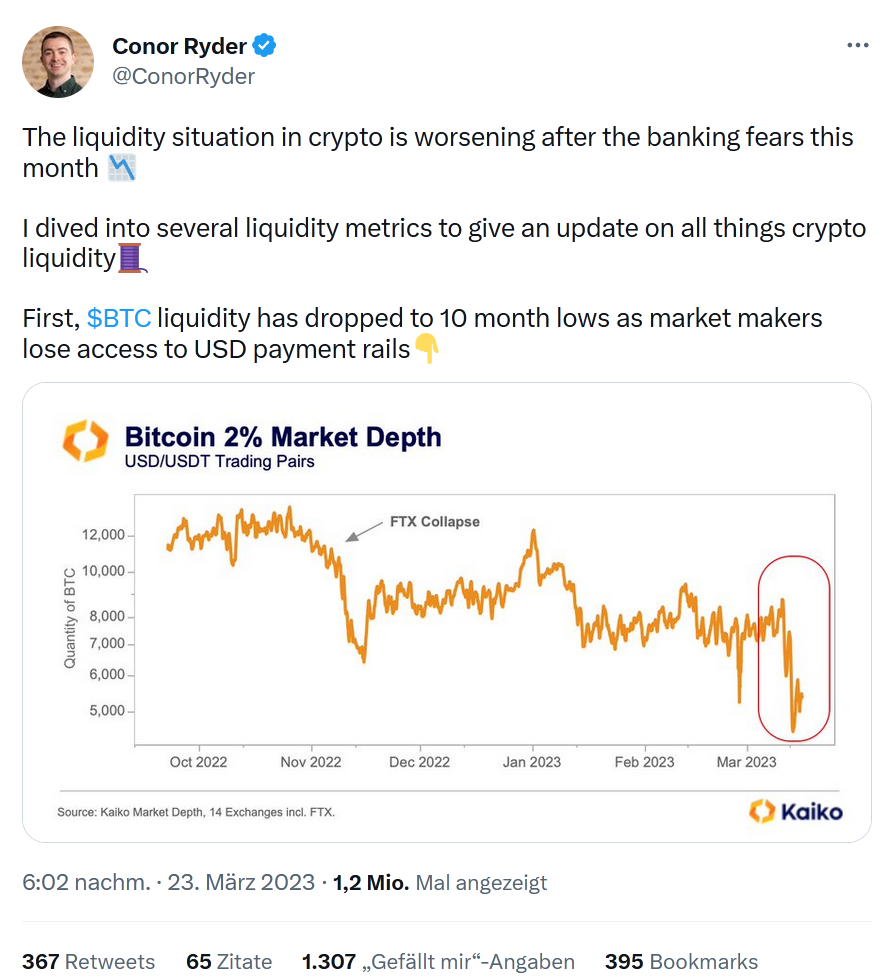Open the Conor Ryder display name

tap(180, 46)
